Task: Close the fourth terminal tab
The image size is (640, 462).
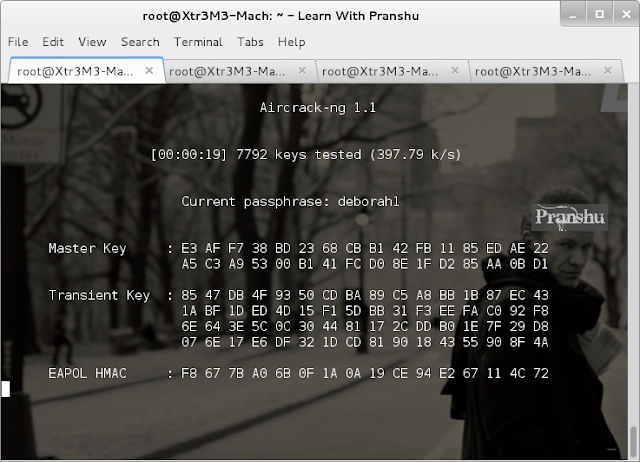Action: click(608, 71)
